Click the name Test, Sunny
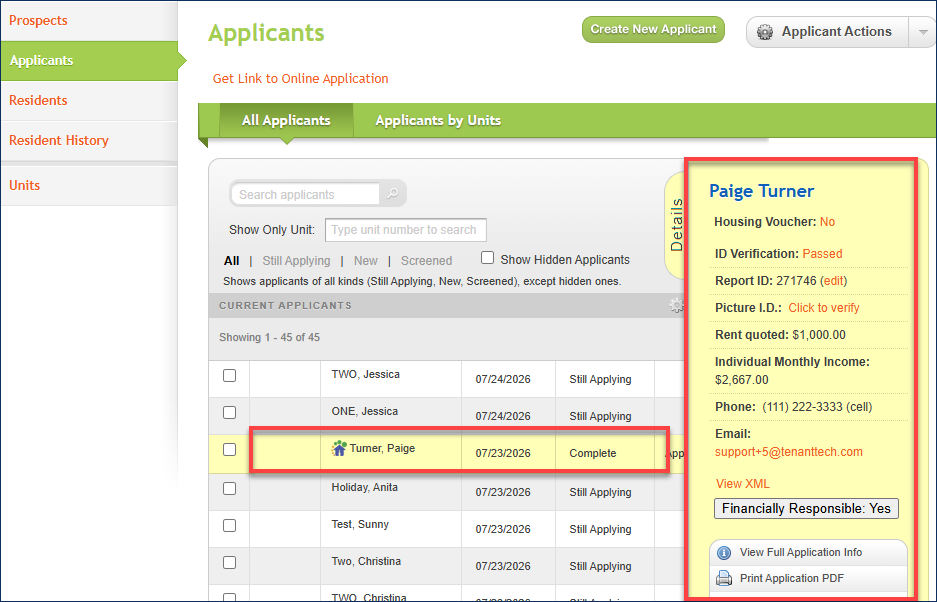937x602 pixels. coord(360,524)
